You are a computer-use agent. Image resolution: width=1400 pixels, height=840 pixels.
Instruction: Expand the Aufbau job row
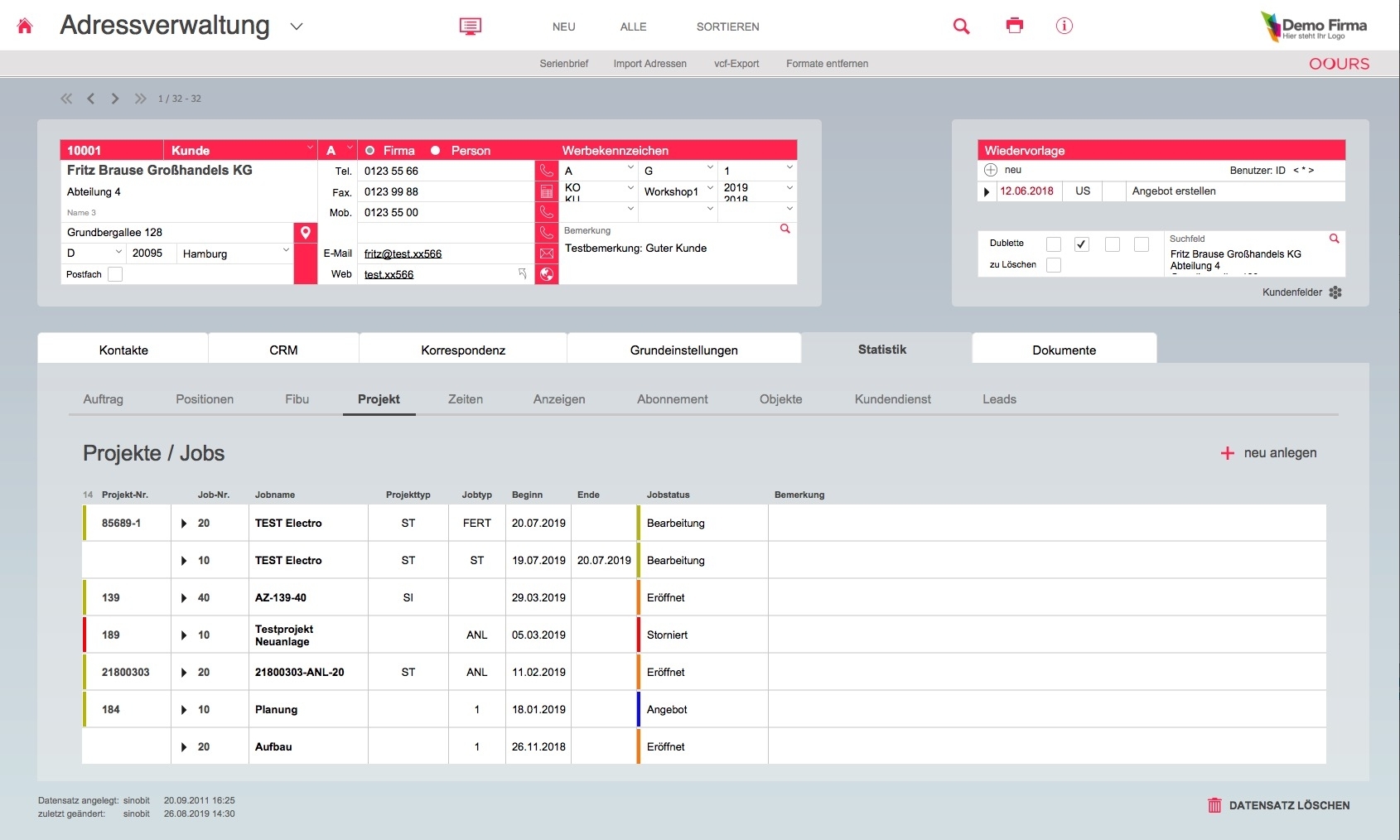click(x=184, y=747)
